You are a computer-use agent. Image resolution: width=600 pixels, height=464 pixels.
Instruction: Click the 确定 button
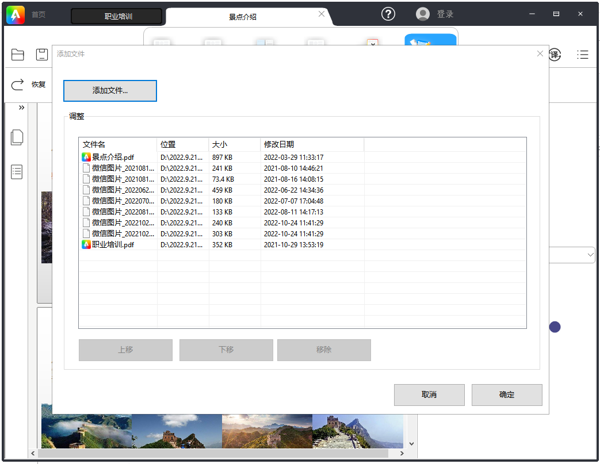coord(507,395)
